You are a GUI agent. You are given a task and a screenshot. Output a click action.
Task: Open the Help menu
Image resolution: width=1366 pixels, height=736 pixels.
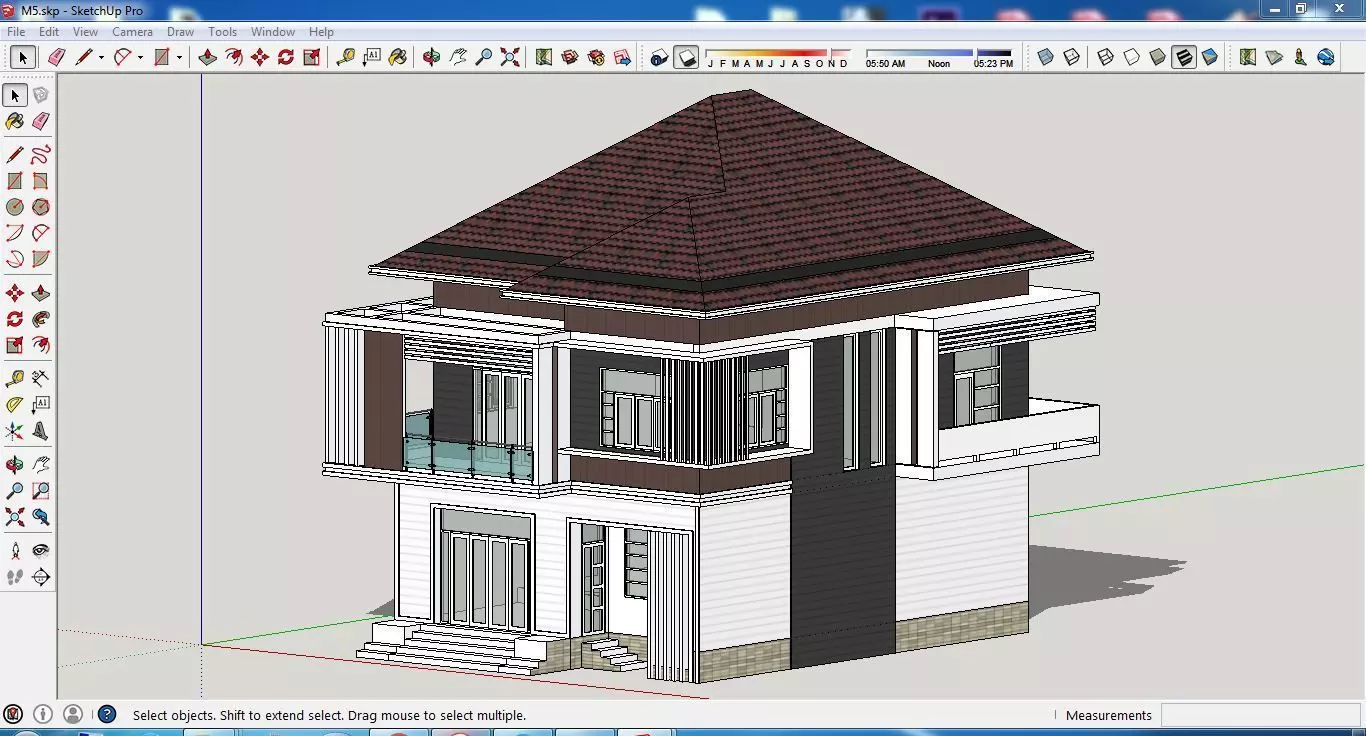tap(321, 32)
